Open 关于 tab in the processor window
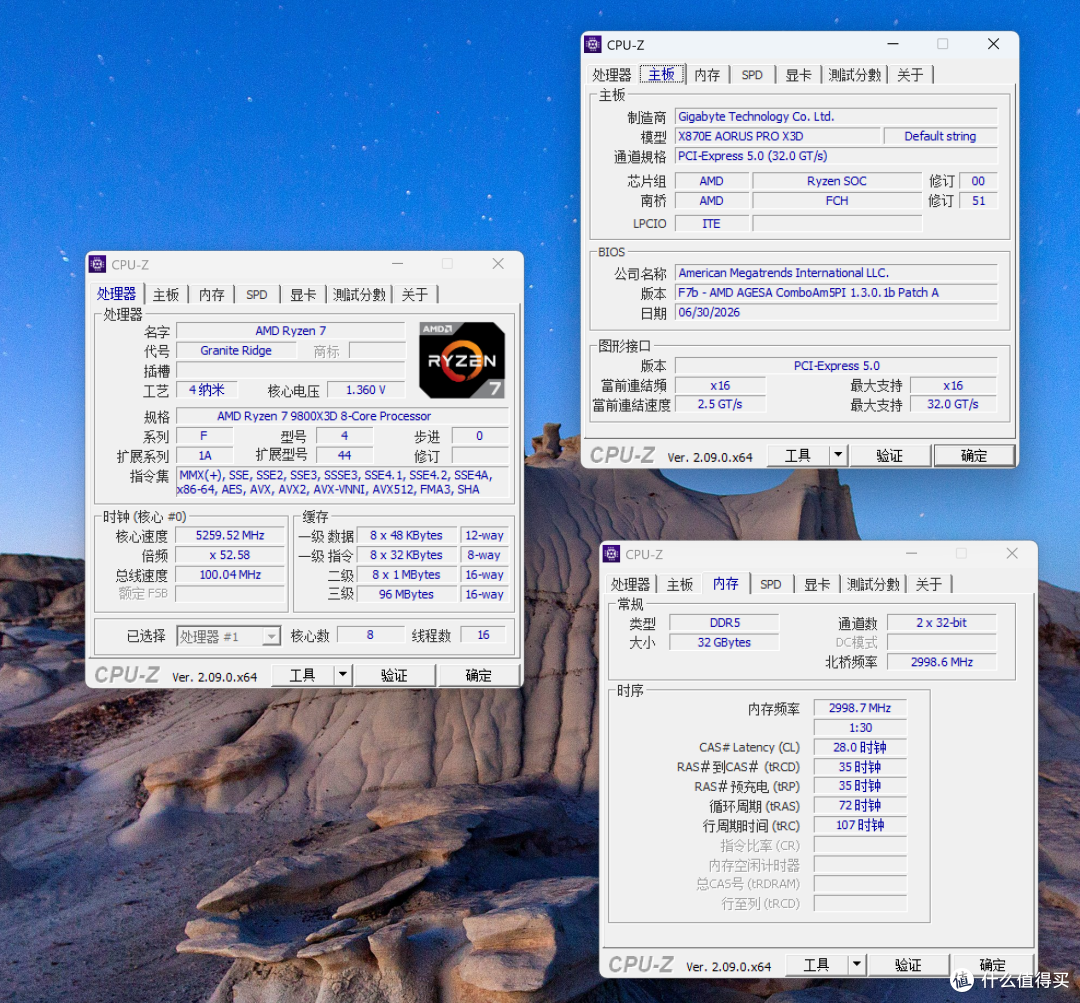 415,295
